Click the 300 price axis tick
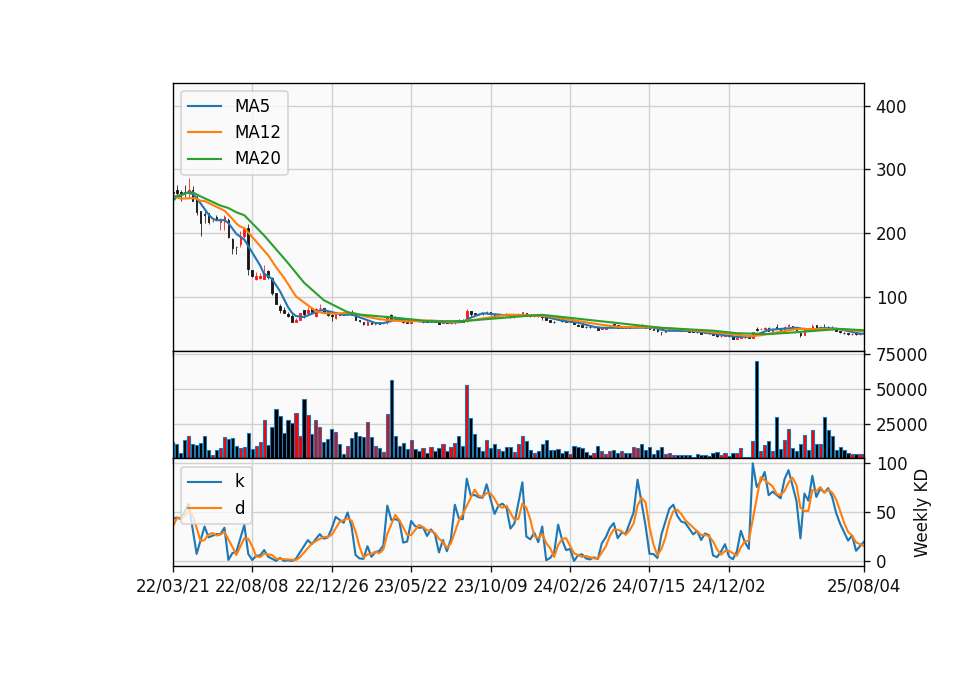The width and height of the screenshot is (960, 690). (x=891, y=170)
